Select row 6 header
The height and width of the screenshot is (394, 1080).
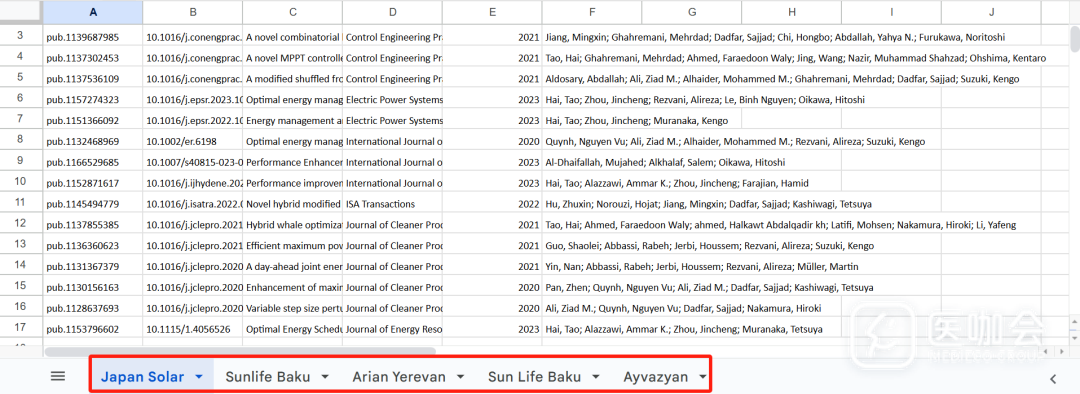(x=21, y=98)
